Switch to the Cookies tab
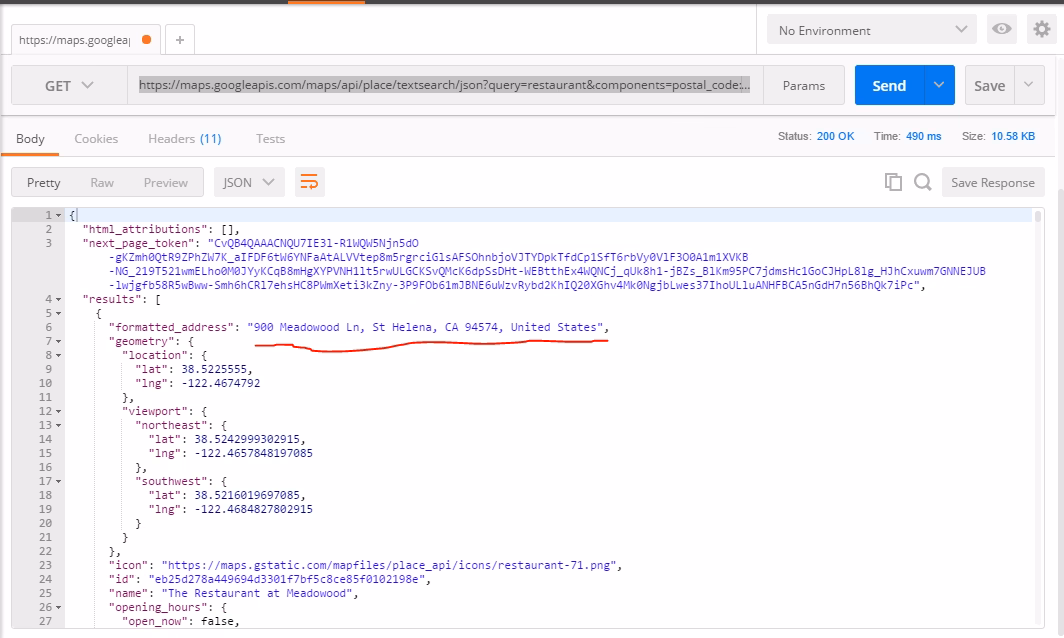This screenshot has height=638, width=1064. [x=96, y=139]
